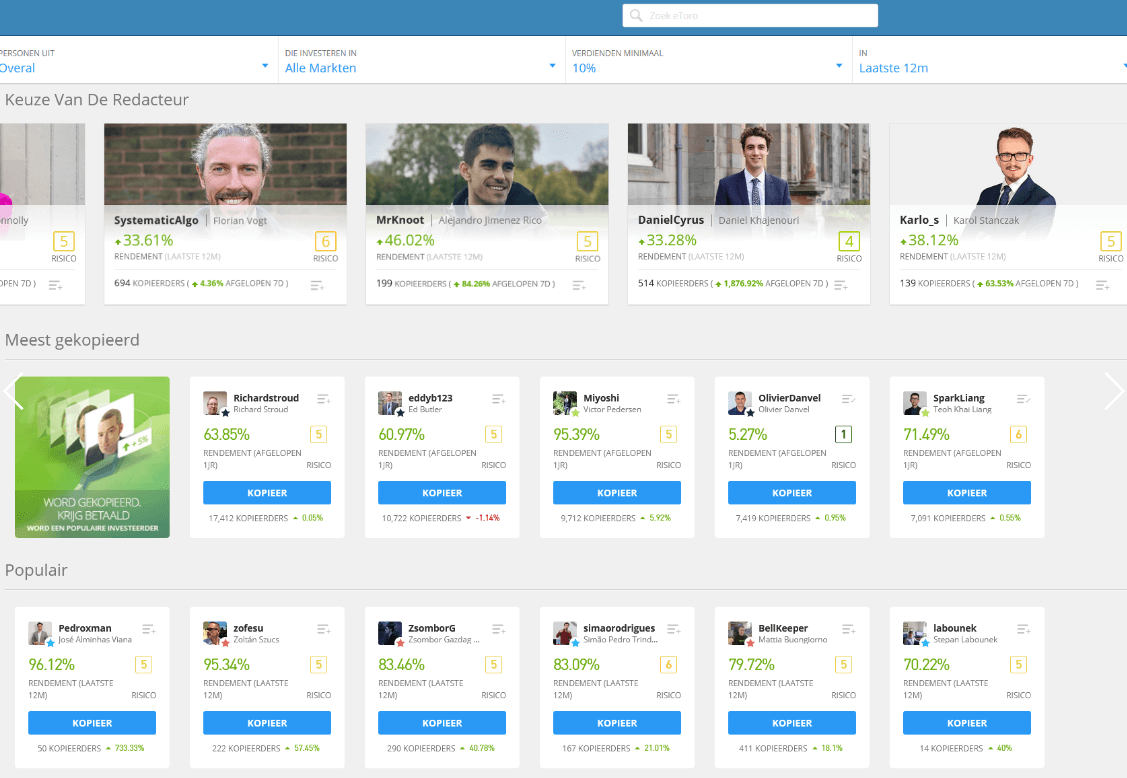Open the Laatste 12m period dropdown

990,60
